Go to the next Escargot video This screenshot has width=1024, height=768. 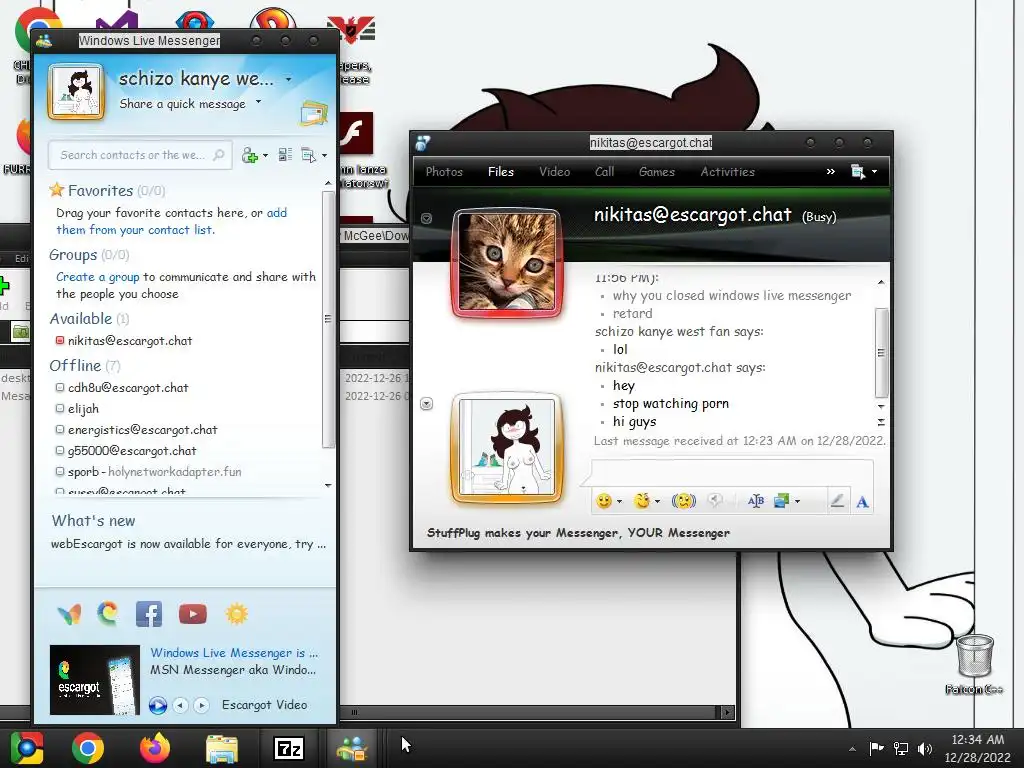pyautogui.click(x=201, y=705)
